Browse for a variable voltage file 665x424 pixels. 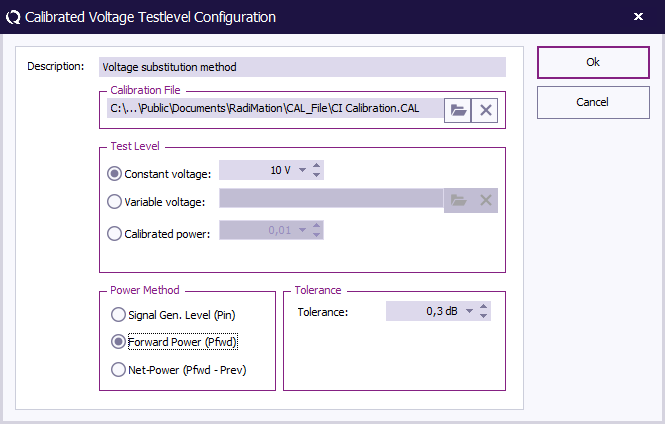(x=458, y=200)
